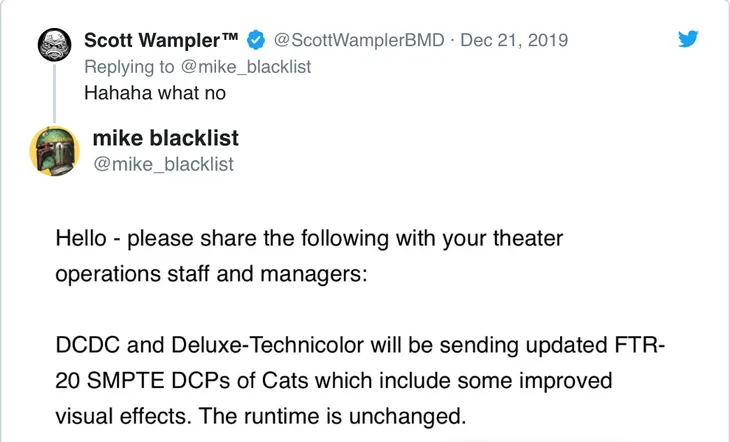Click the '20 SMPTE DCPs of Cats' line
730x442 pixels.
333,381
